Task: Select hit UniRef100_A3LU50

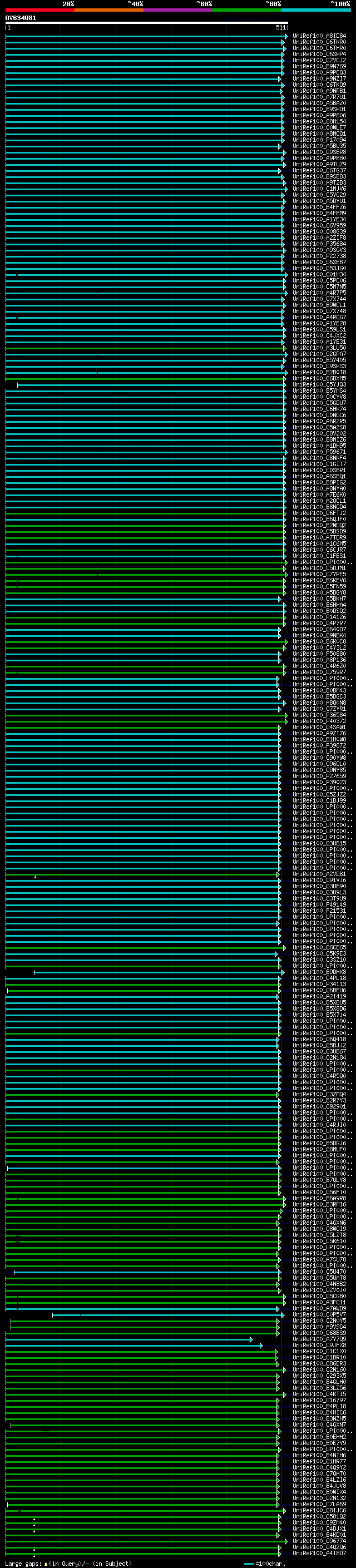Action: [x=319, y=348]
